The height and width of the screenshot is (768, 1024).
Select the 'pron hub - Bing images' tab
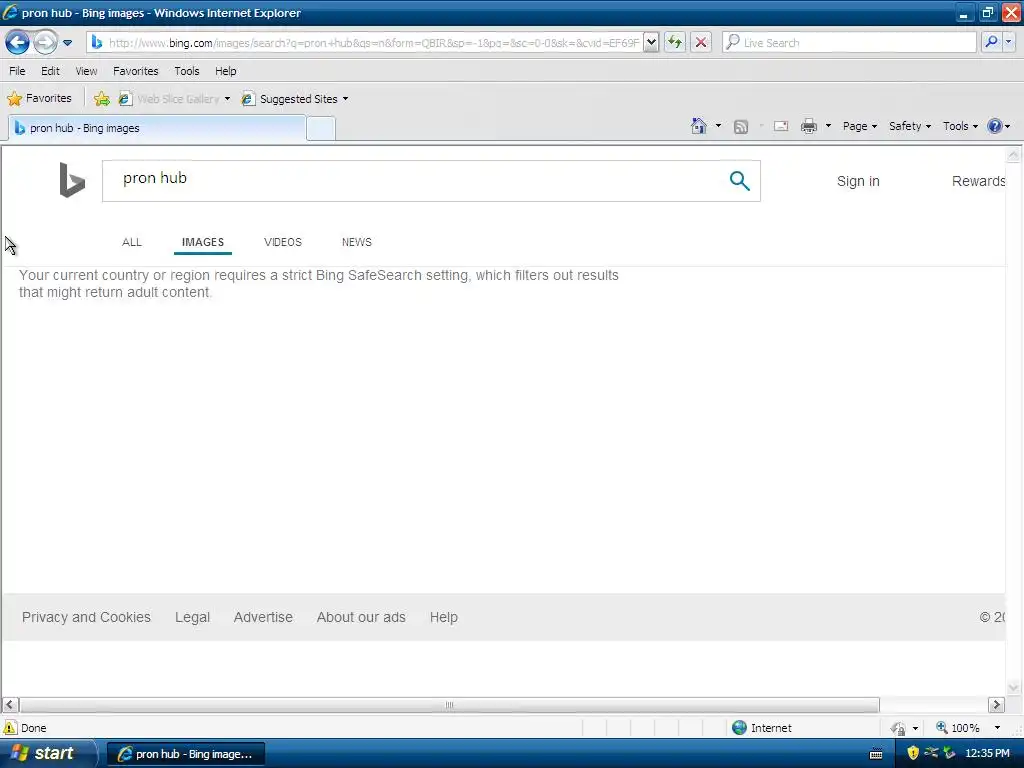[x=157, y=128]
